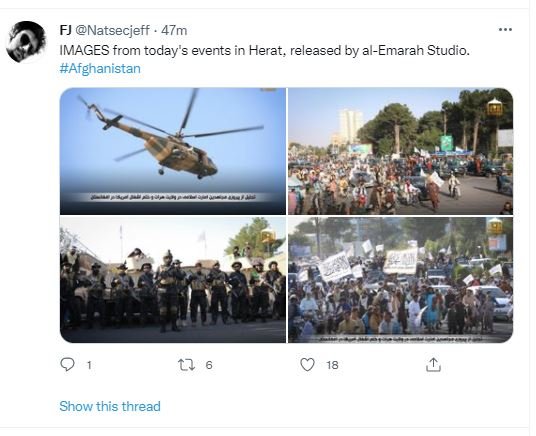
Task: Like the tweet with the heart icon
Action: point(307,365)
